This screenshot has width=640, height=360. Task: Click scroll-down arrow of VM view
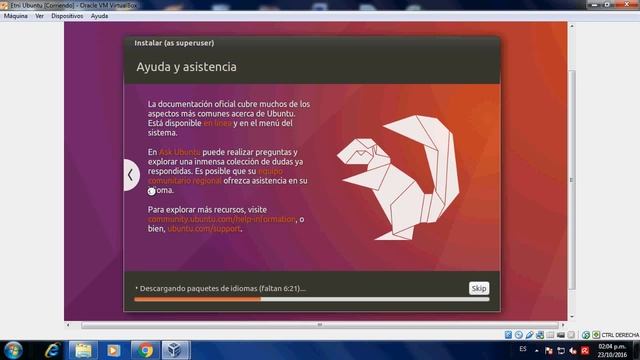coord(571,316)
